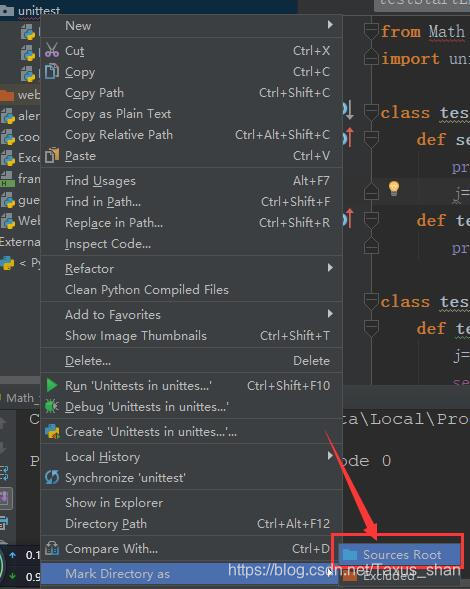Select the fran HTML file in tree
Viewport: 470px width, 589px height.
pyautogui.click(x=20, y=179)
